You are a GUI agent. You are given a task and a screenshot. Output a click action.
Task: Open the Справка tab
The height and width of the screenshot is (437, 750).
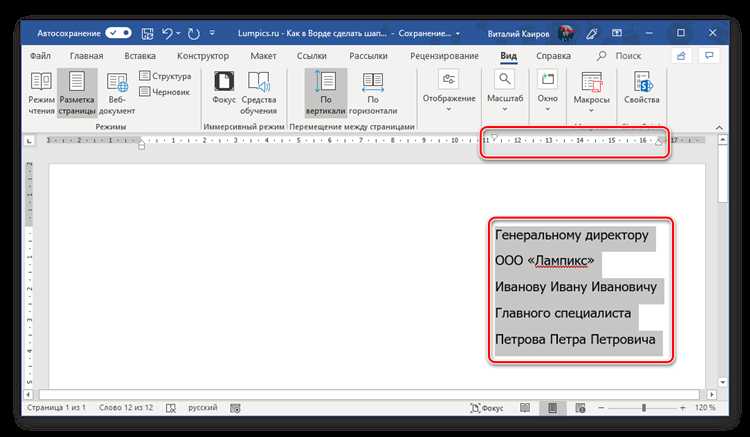(x=553, y=56)
